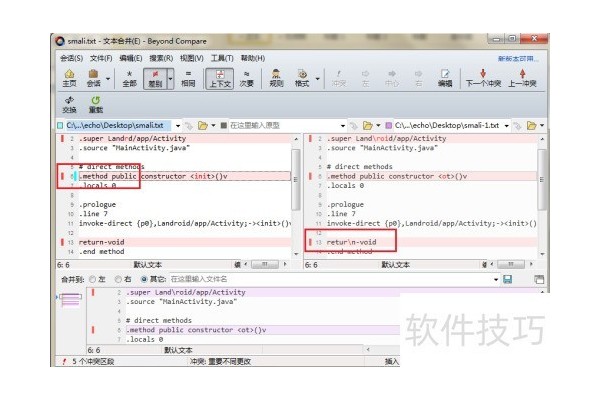Select the 左 merge-to radio button

click(x=92, y=279)
